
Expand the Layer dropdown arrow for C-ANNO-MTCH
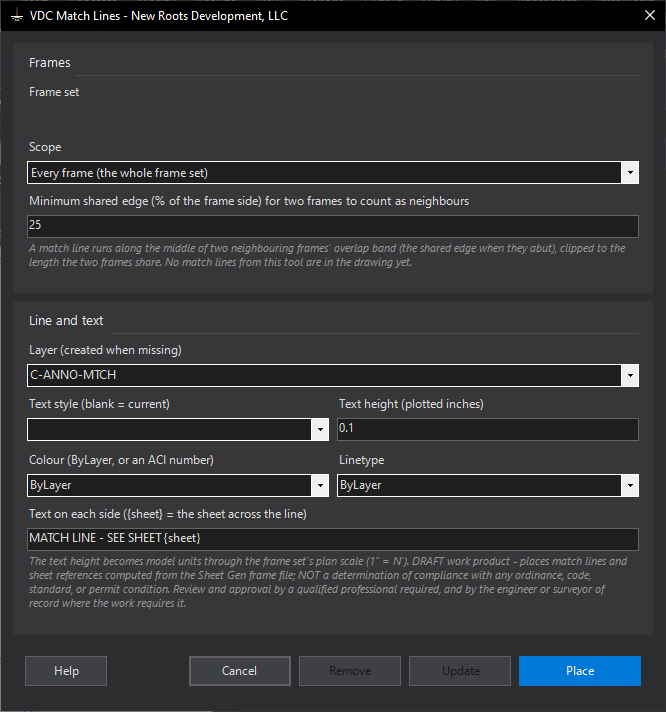(630, 376)
